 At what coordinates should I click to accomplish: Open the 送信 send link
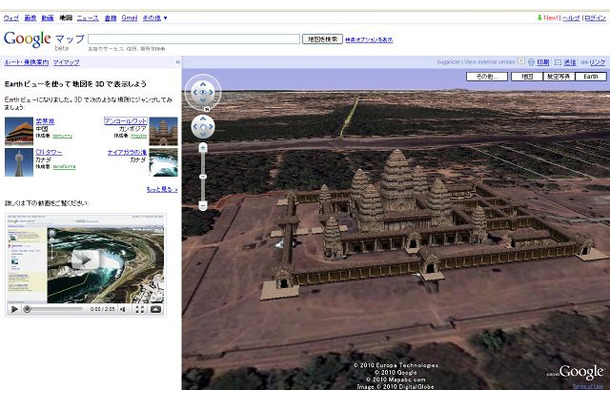pos(570,62)
